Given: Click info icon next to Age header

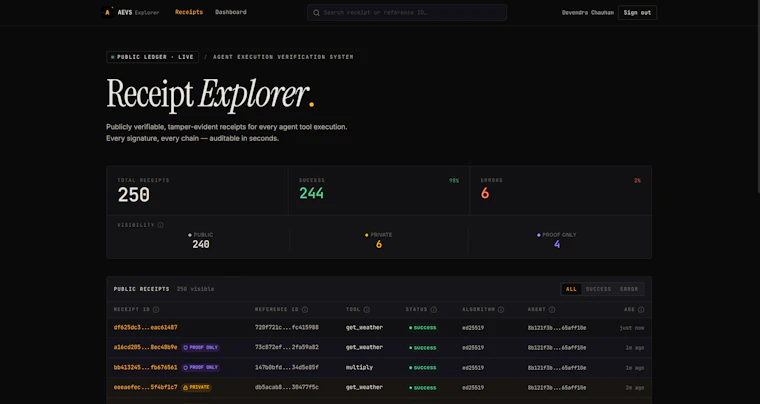Looking at the screenshot, I should click(641, 310).
